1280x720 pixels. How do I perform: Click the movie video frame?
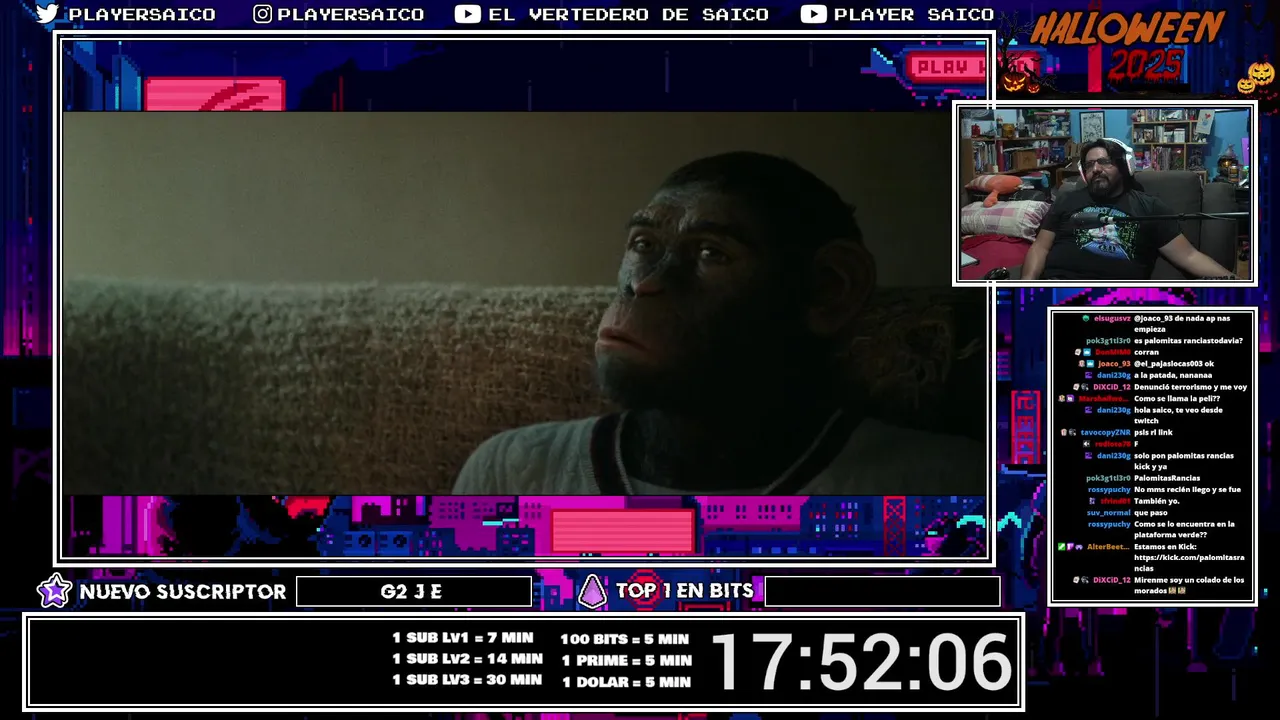click(x=524, y=302)
